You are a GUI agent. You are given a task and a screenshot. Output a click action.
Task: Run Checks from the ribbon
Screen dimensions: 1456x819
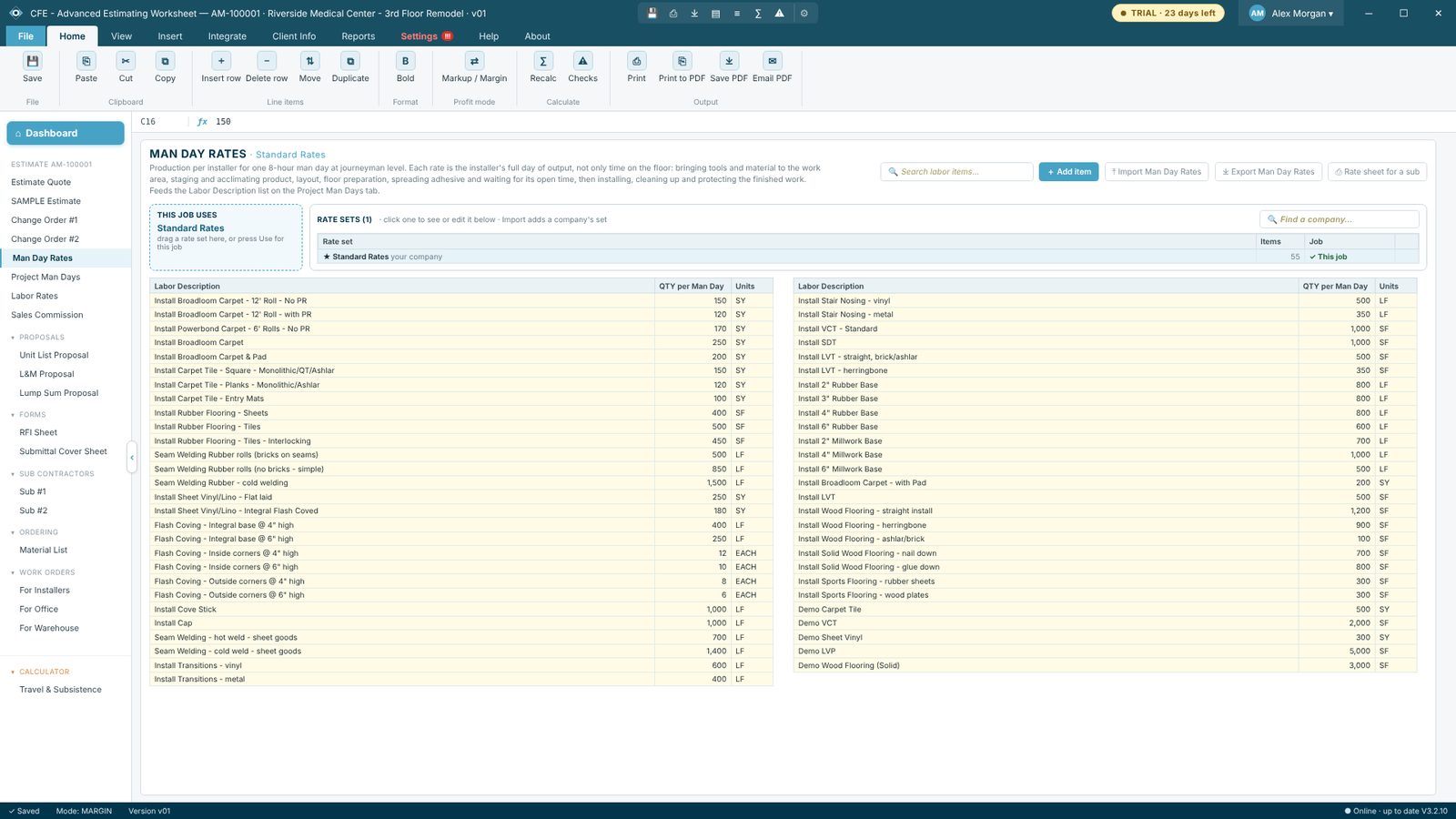(x=583, y=61)
